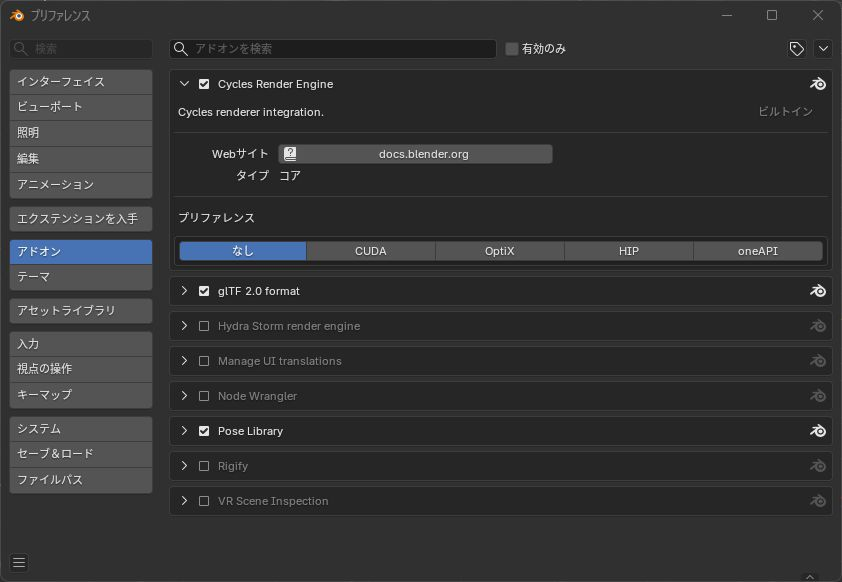This screenshot has width=842, height=582.
Task: Click Blender icon on the Node Wrangler row
Action: pyautogui.click(x=818, y=396)
